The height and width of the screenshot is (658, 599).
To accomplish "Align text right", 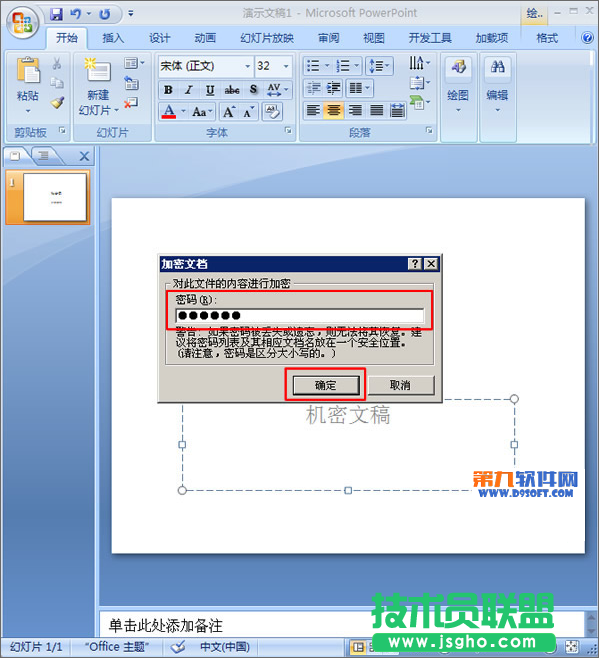I will tap(355, 111).
